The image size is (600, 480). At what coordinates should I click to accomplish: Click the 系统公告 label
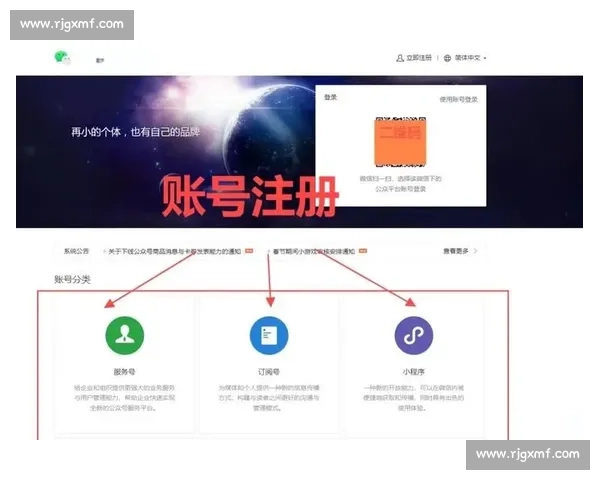pos(76,251)
